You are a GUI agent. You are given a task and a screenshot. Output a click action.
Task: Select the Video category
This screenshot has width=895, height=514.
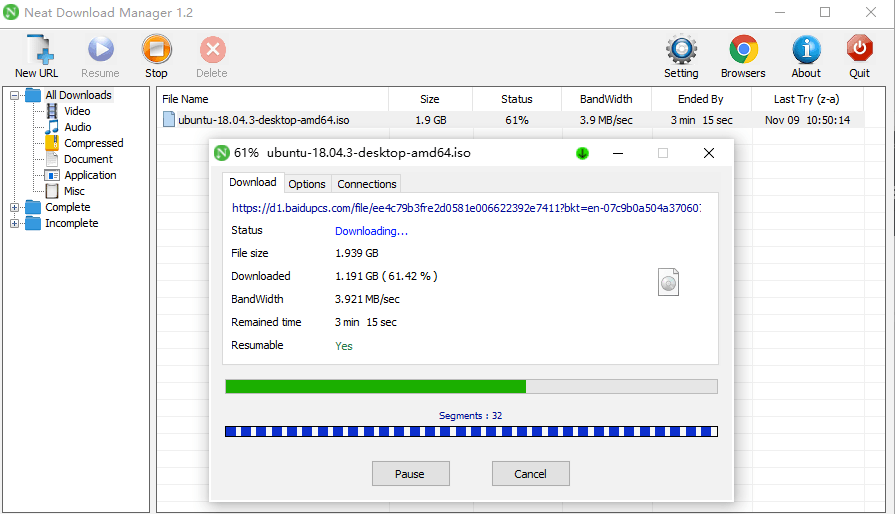77,111
